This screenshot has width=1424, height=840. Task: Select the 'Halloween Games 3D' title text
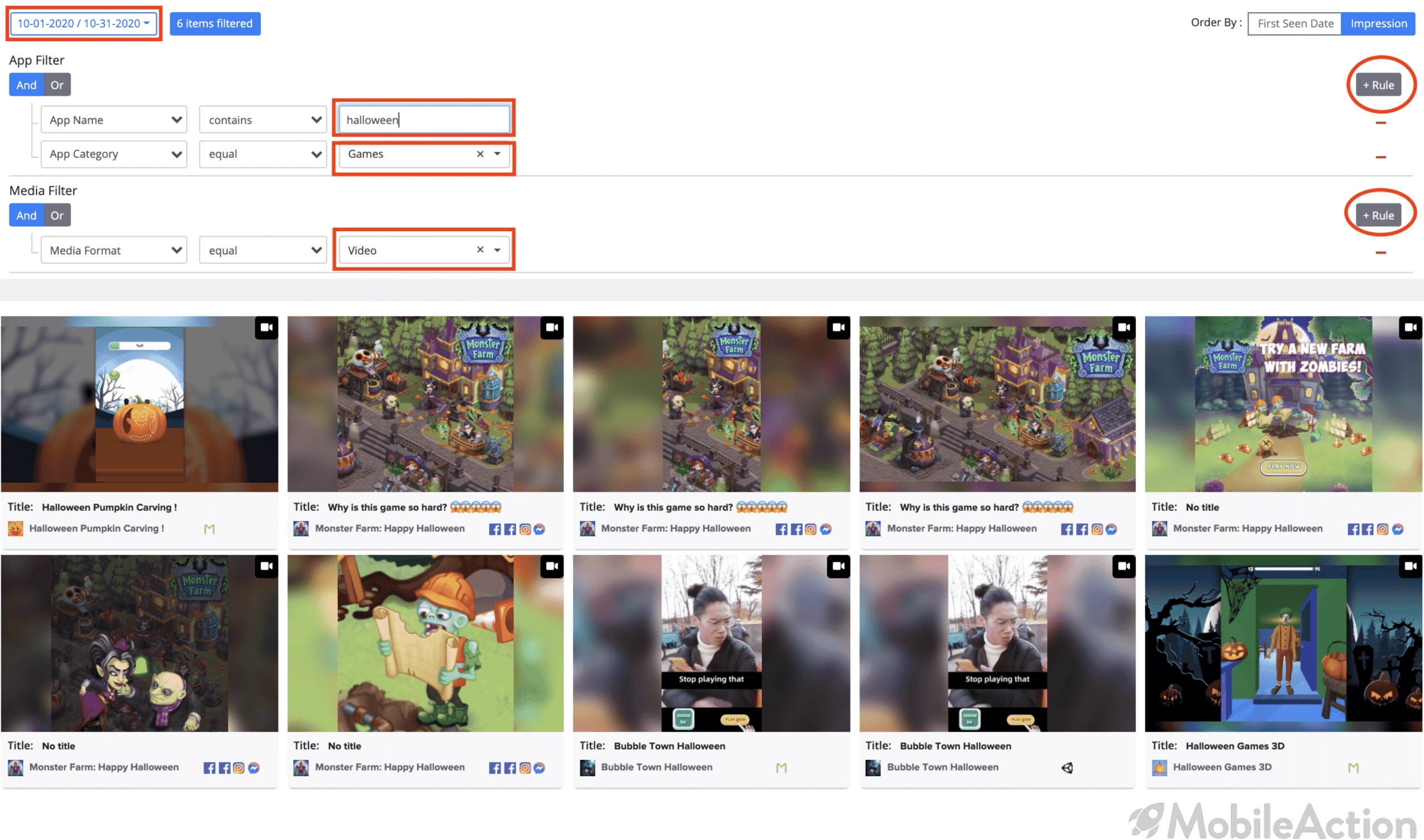pyautogui.click(x=1235, y=746)
